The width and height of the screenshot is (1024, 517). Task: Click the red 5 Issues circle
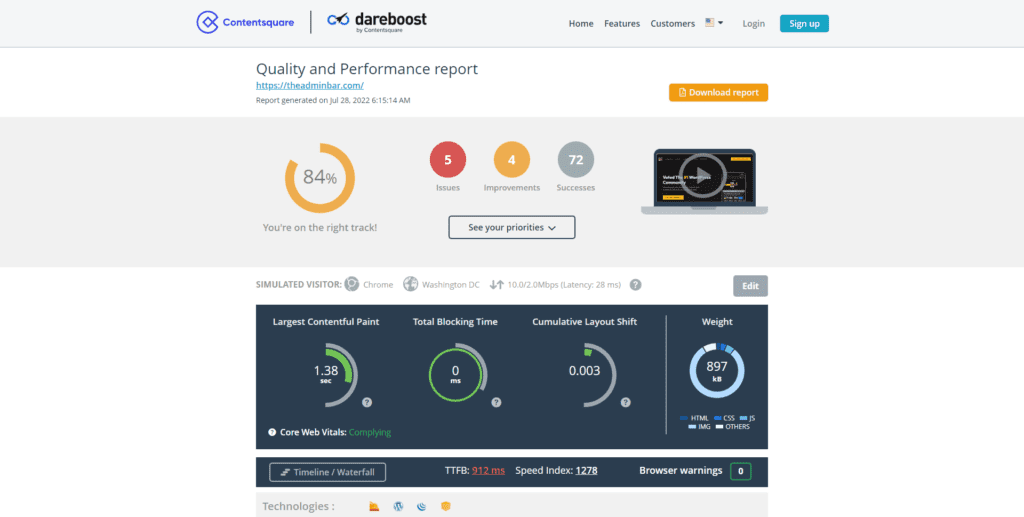(x=448, y=160)
